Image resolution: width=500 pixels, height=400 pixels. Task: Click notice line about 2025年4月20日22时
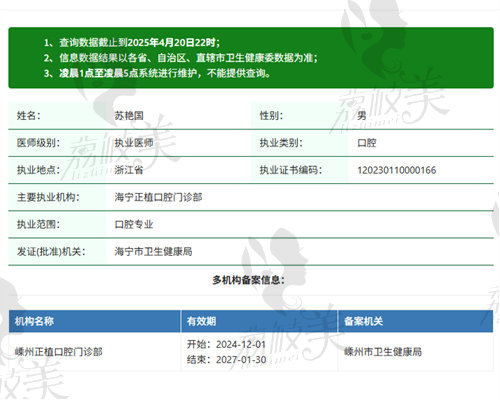132,43
